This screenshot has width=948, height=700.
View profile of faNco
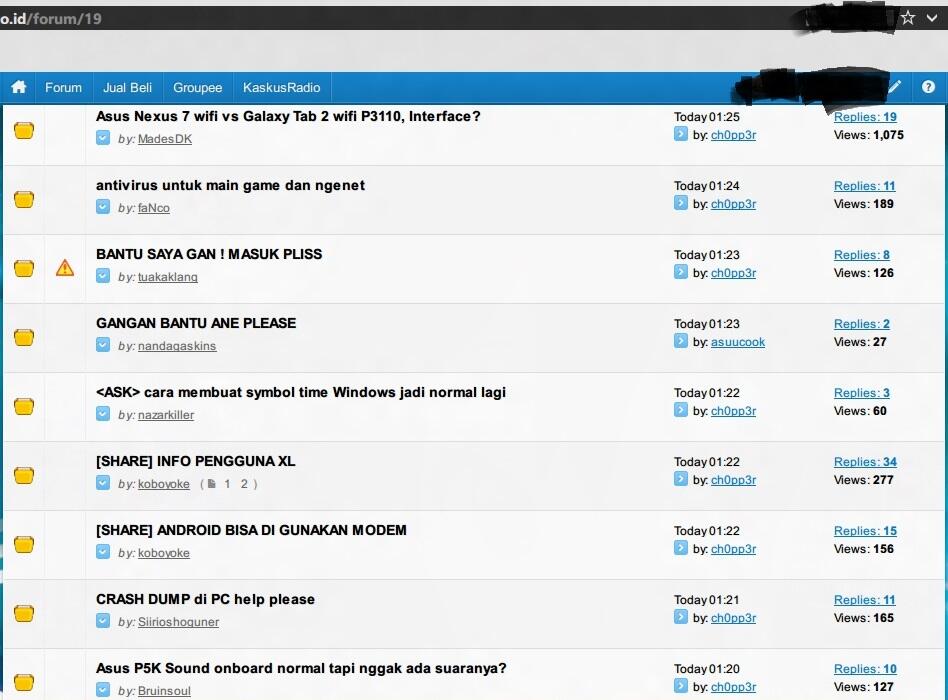coord(154,208)
